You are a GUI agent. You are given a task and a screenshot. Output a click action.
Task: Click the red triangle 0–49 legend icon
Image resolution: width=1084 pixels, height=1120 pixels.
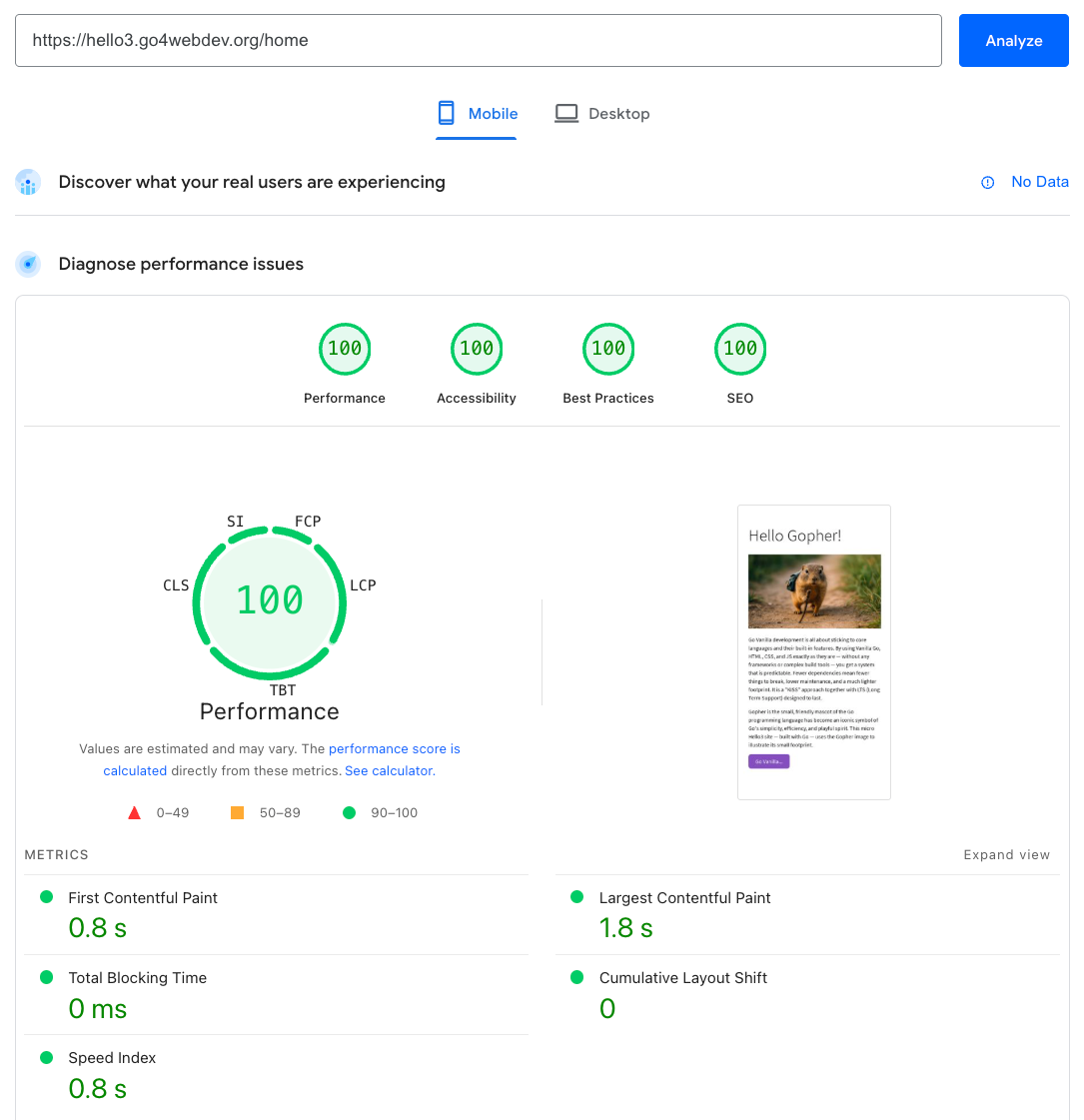[x=134, y=813]
